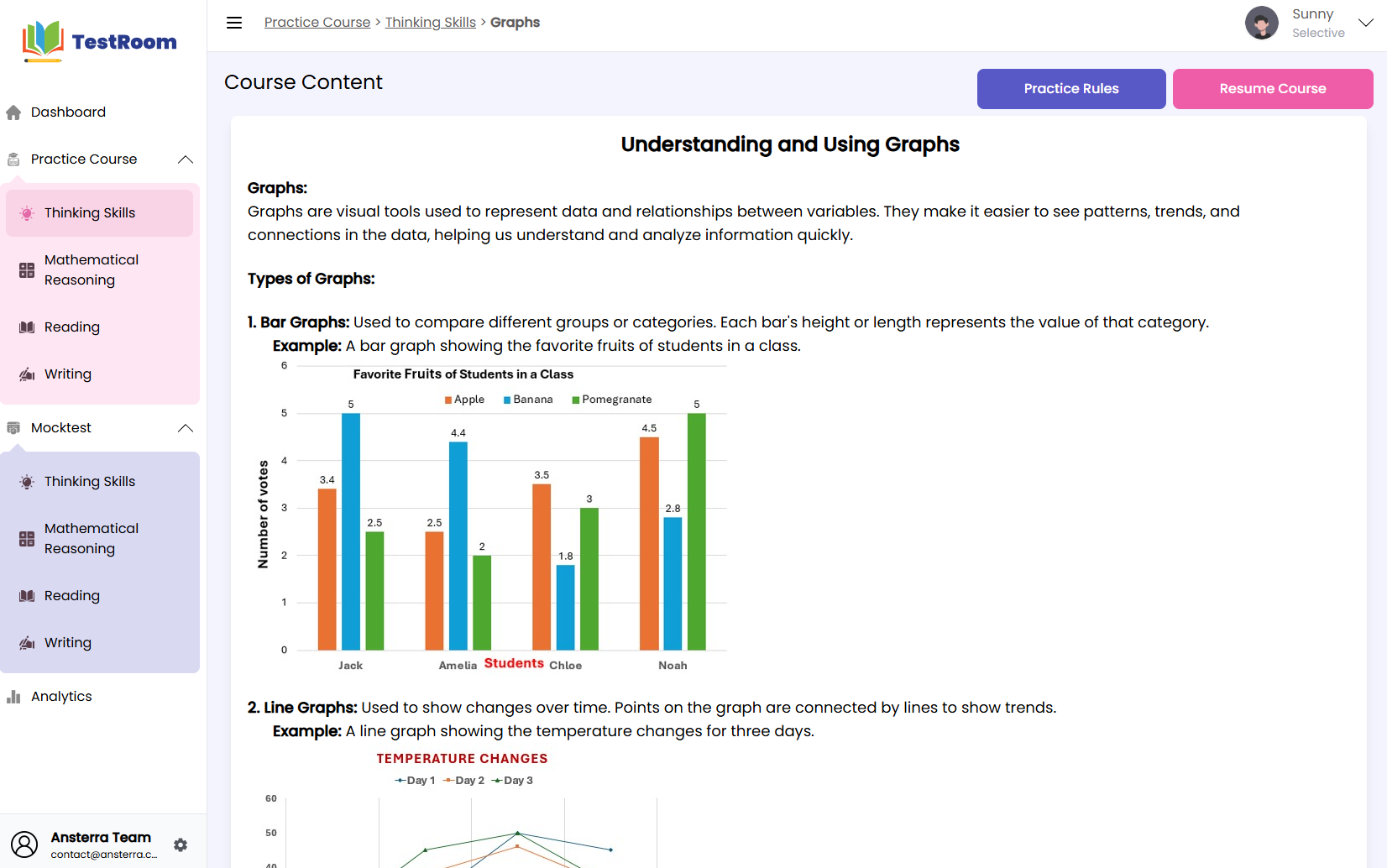
Task: Click the Practice Rules button
Action: click(1071, 89)
